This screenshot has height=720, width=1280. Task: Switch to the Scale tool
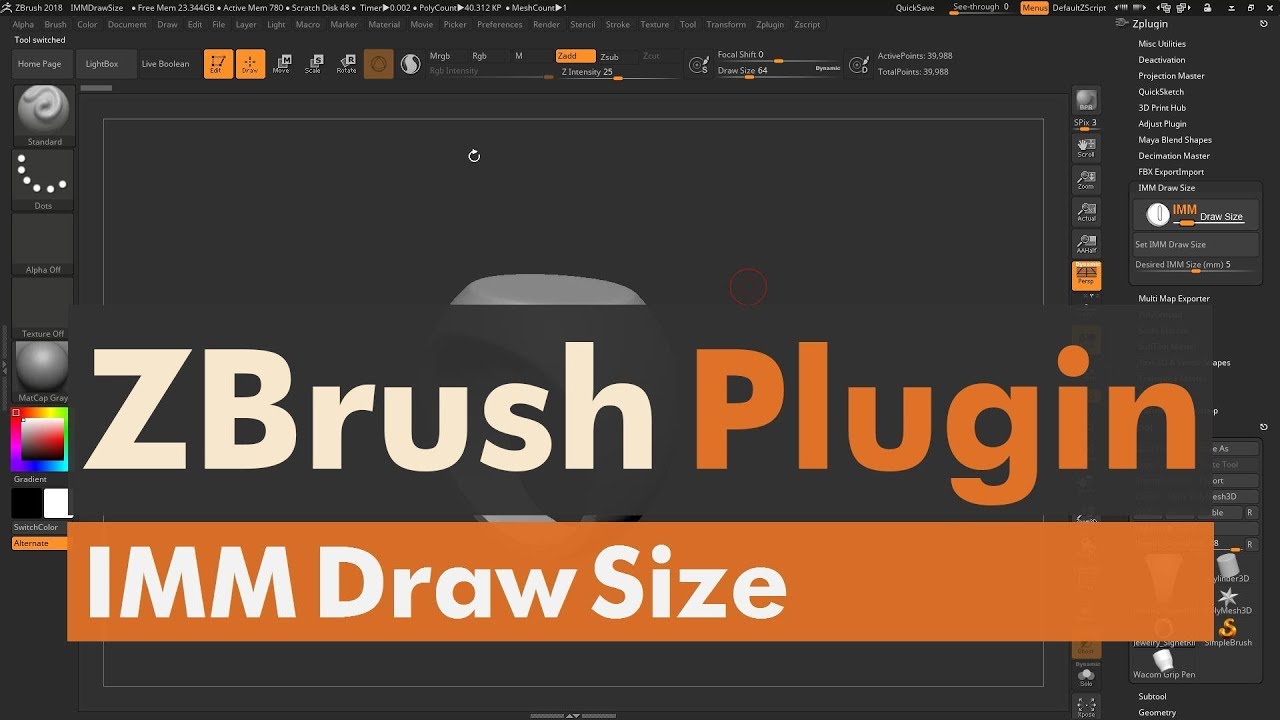[314, 64]
